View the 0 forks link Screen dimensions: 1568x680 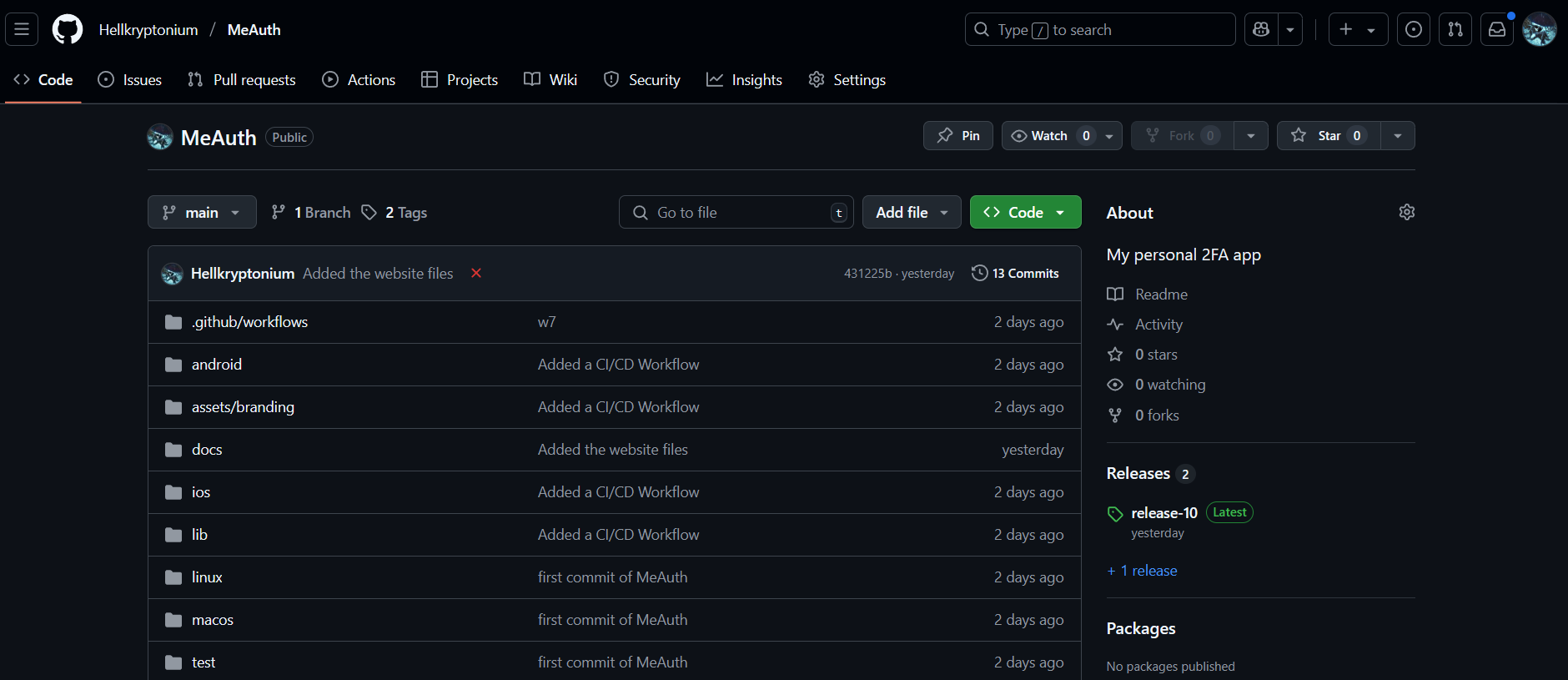(x=1143, y=415)
